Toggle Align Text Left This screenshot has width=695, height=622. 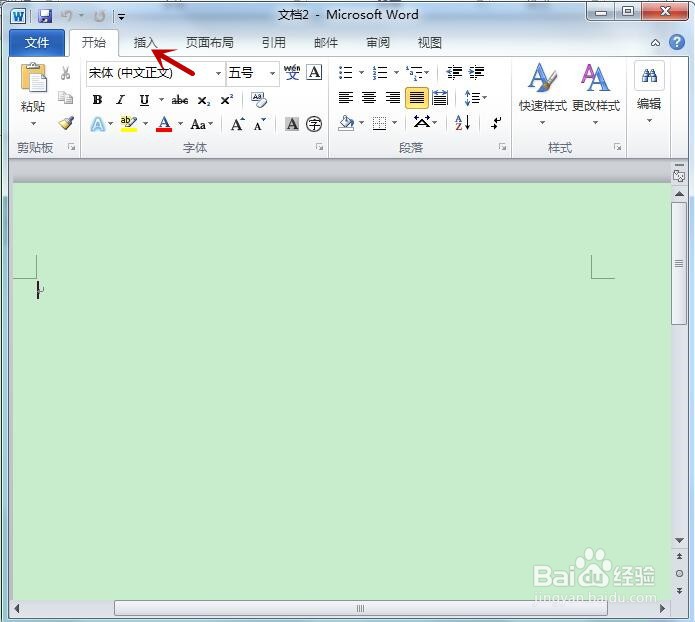[x=346, y=98]
